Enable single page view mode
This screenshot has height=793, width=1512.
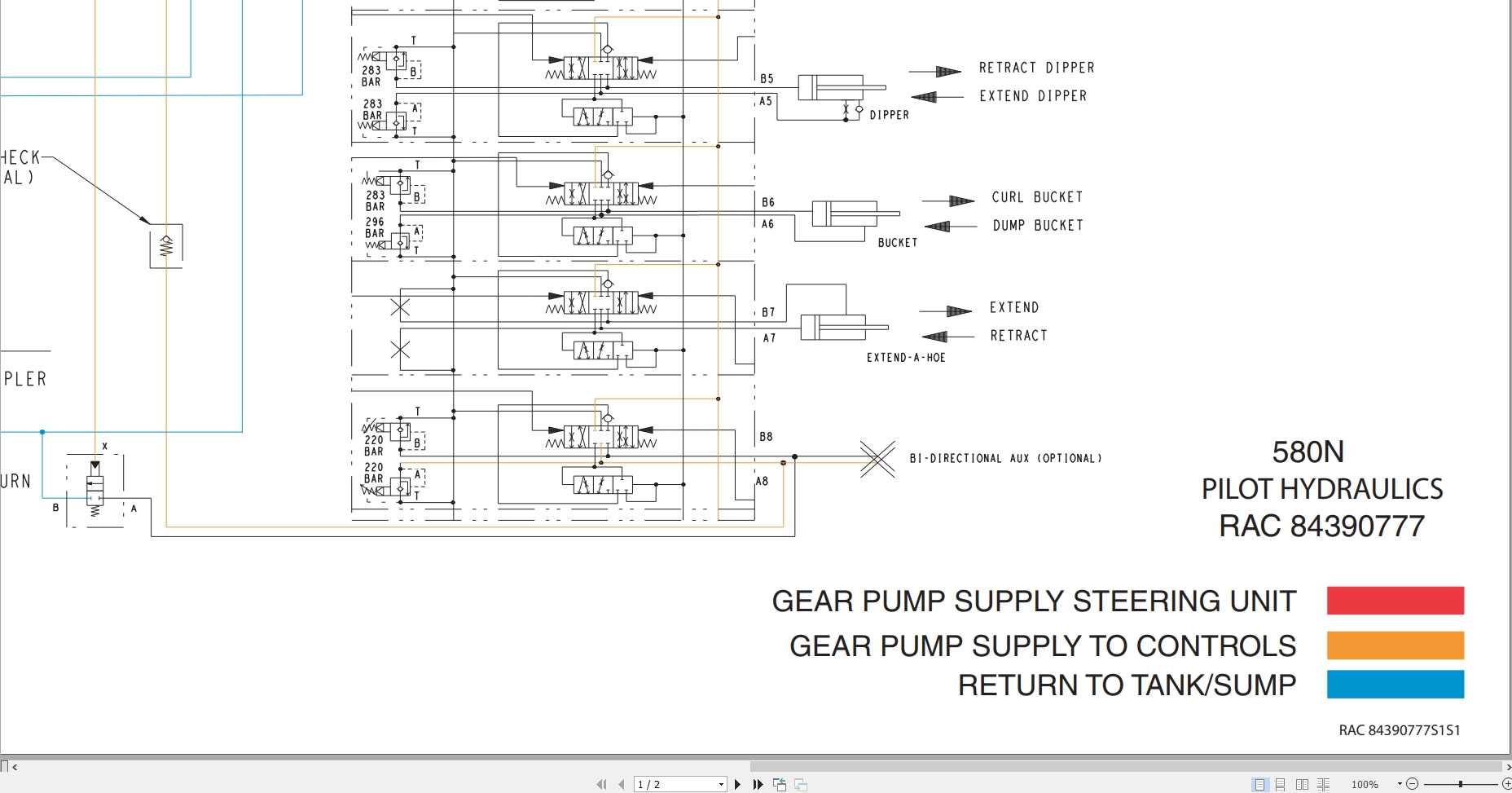point(1260,784)
